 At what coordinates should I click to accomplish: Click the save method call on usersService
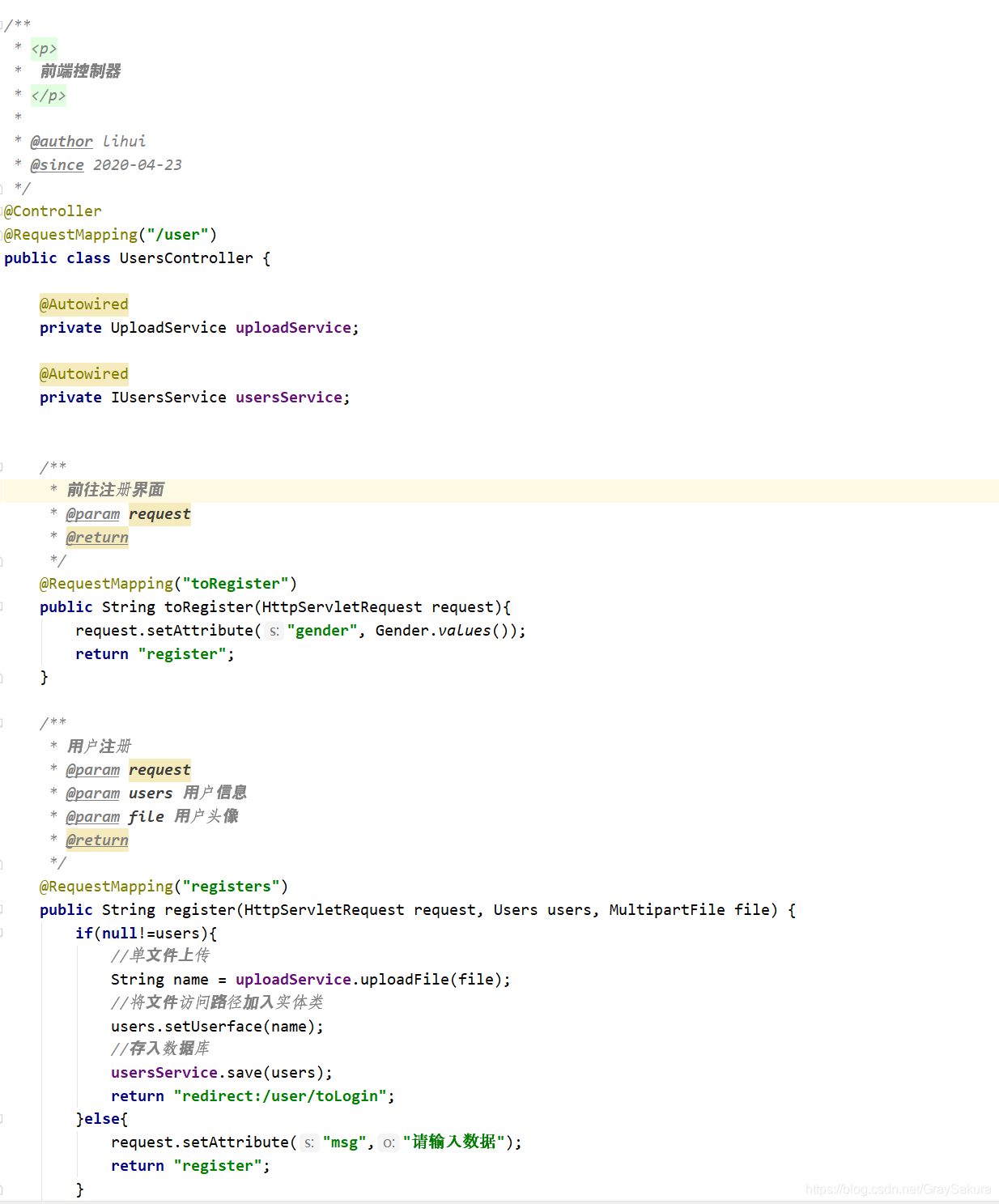(x=244, y=1073)
